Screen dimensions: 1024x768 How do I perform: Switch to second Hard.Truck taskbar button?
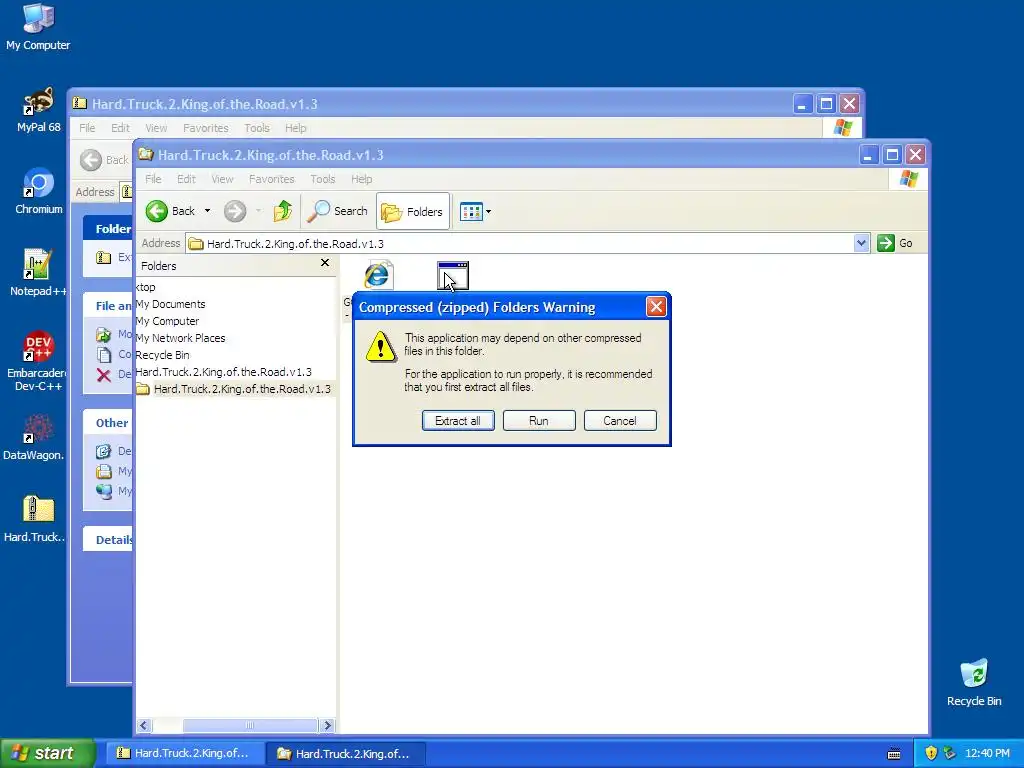click(347, 753)
